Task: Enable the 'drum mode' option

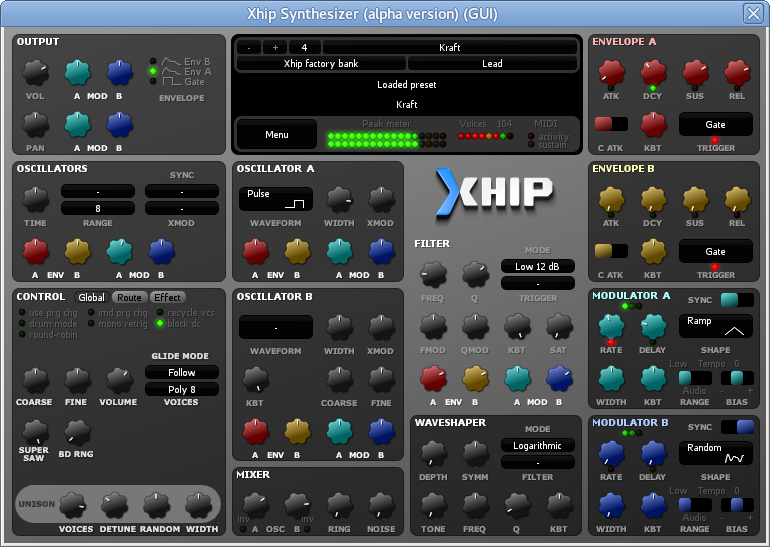Action: click(x=22, y=323)
